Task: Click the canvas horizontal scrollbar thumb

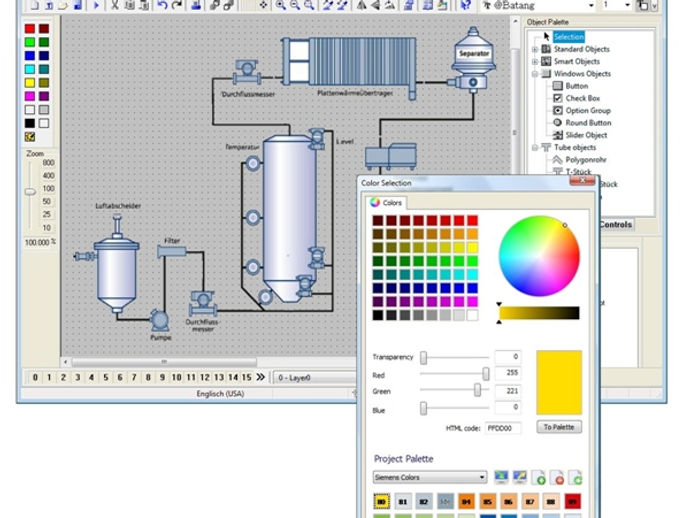Action: (x=164, y=362)
